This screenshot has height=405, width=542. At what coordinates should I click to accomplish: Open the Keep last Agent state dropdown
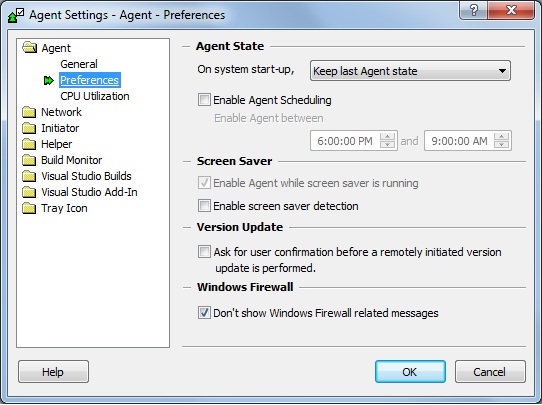[x=410, y=71]
